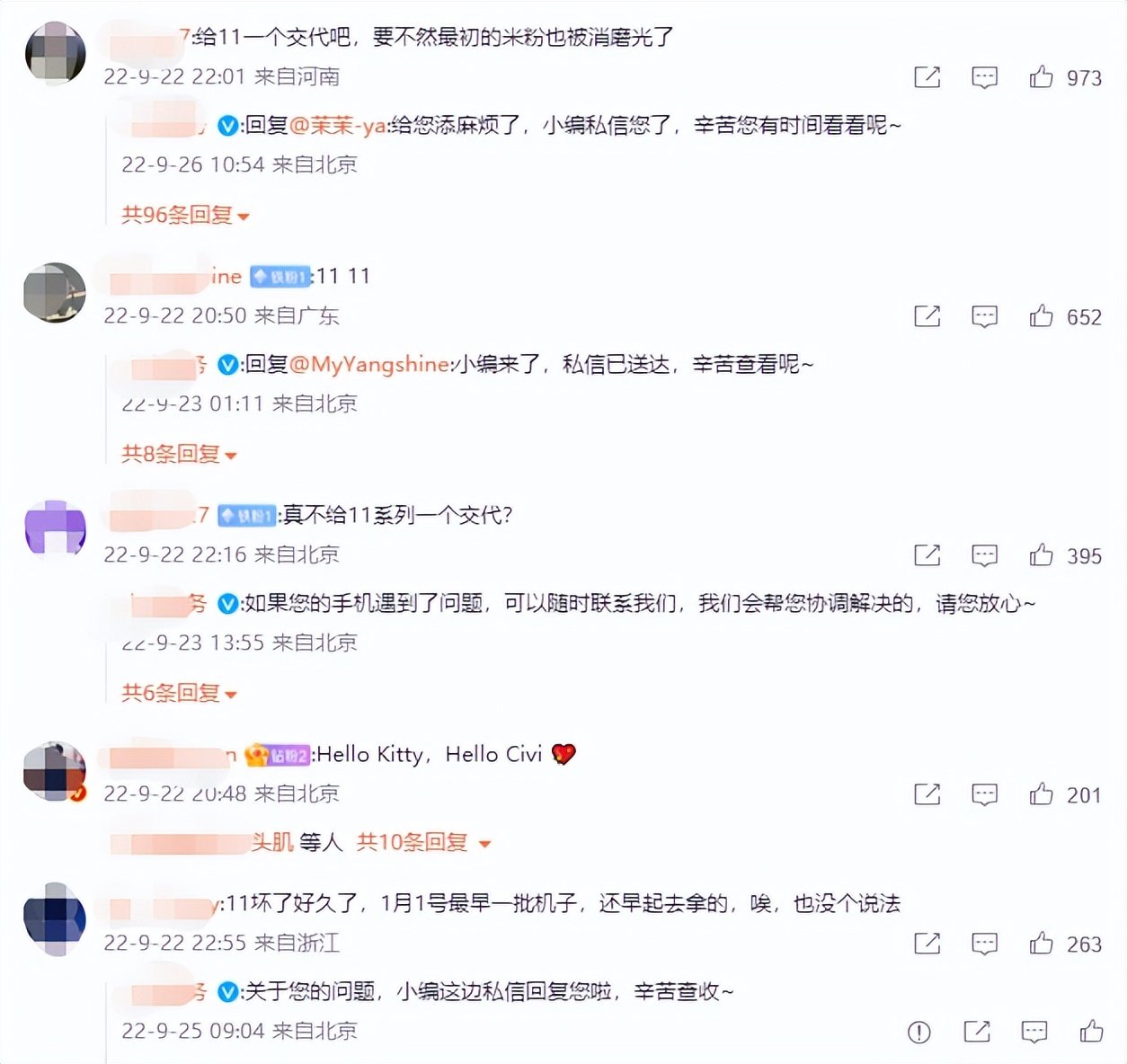Like the reply dated 22-9-25 09:04

1092,1031
